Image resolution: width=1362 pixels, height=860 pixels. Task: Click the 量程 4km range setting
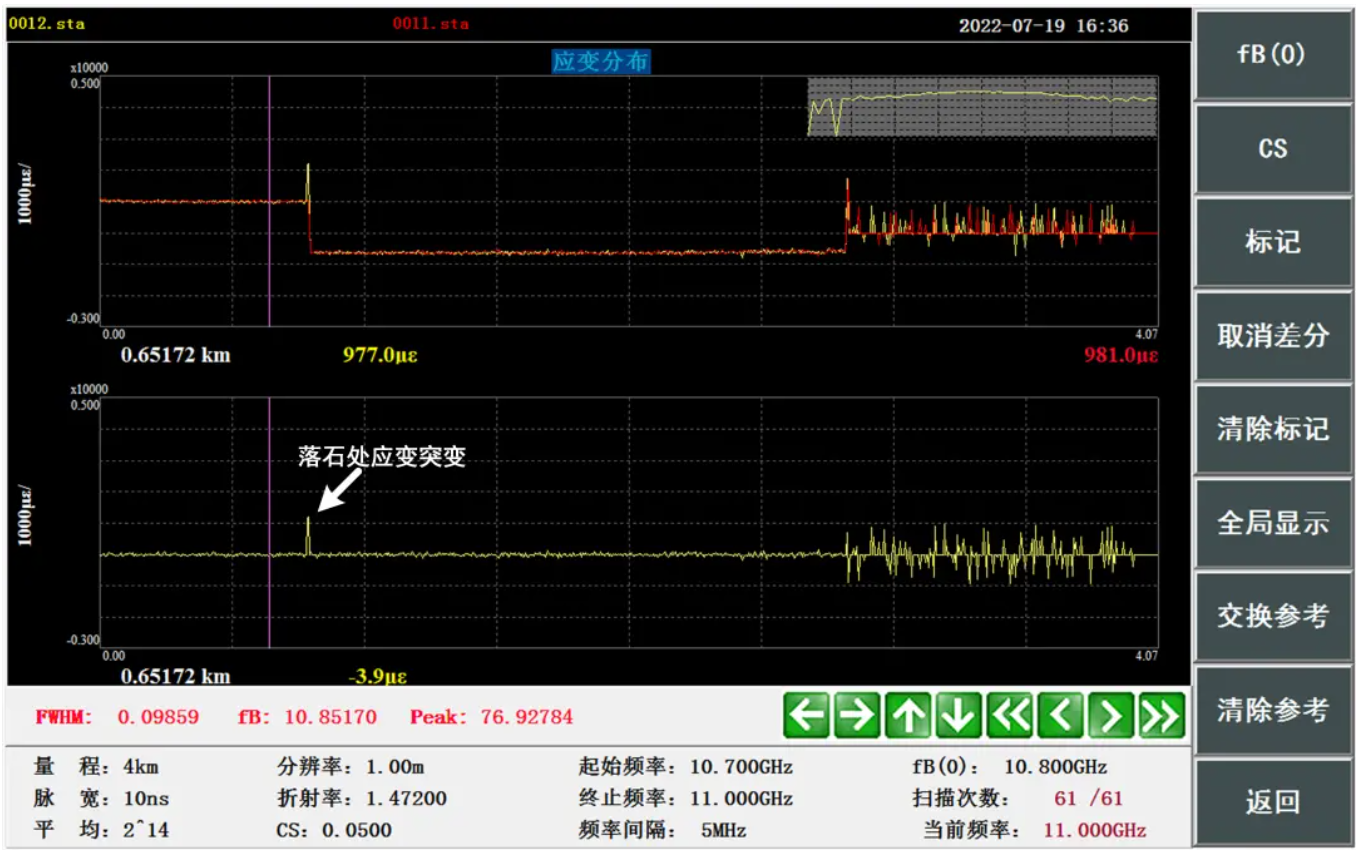[96, 768]
